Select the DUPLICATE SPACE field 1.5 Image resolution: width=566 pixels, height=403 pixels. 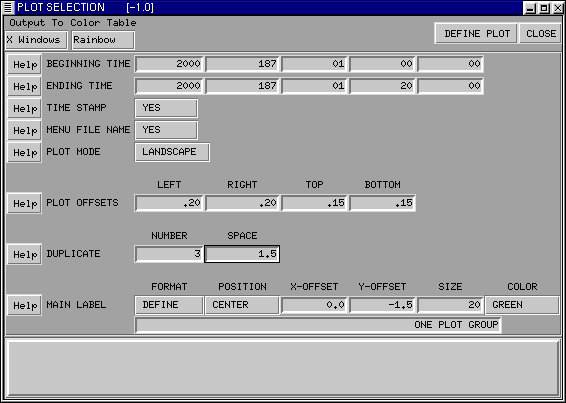(x=242, y=254)
